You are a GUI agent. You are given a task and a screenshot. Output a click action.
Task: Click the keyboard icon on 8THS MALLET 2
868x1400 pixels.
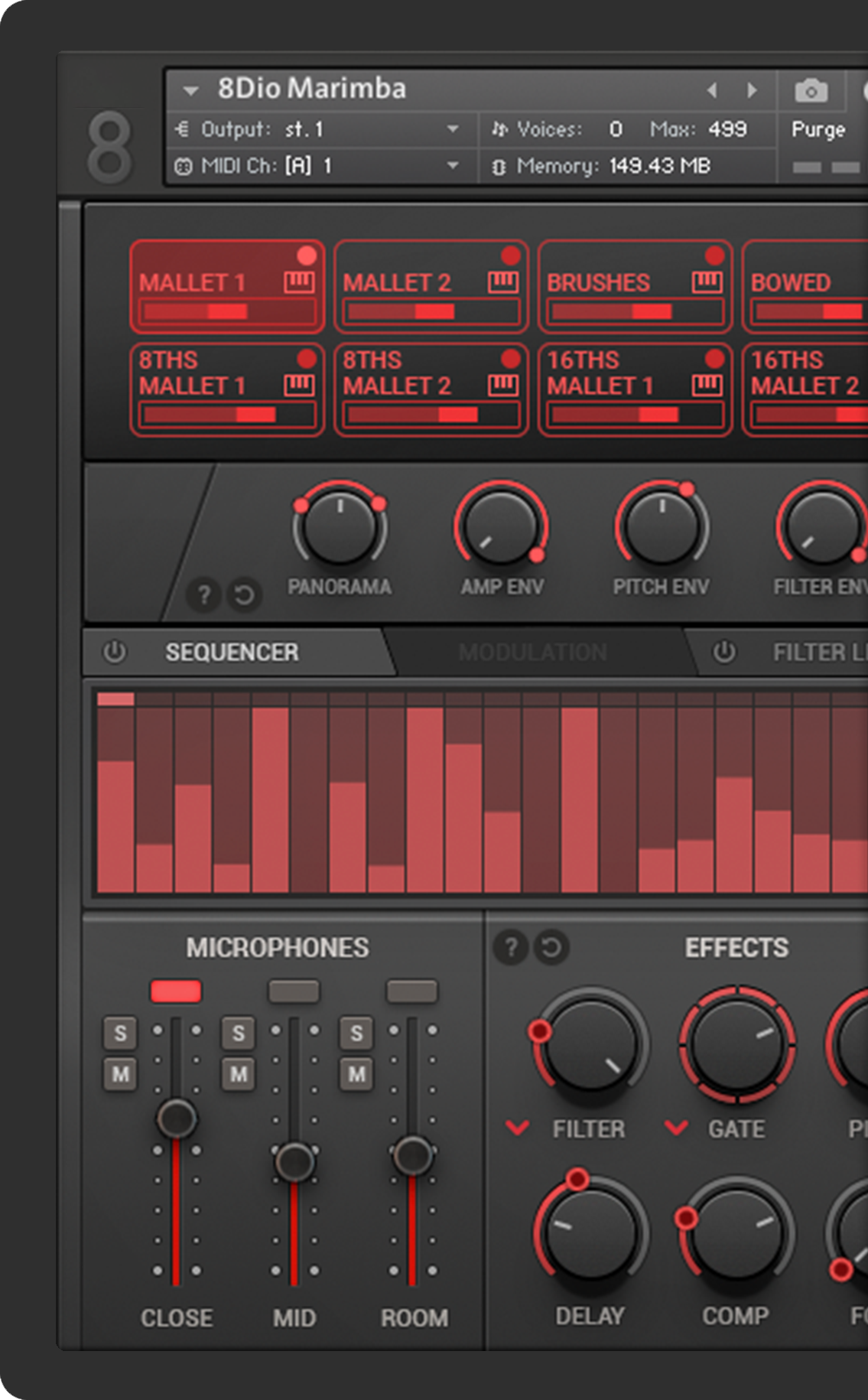503,385
